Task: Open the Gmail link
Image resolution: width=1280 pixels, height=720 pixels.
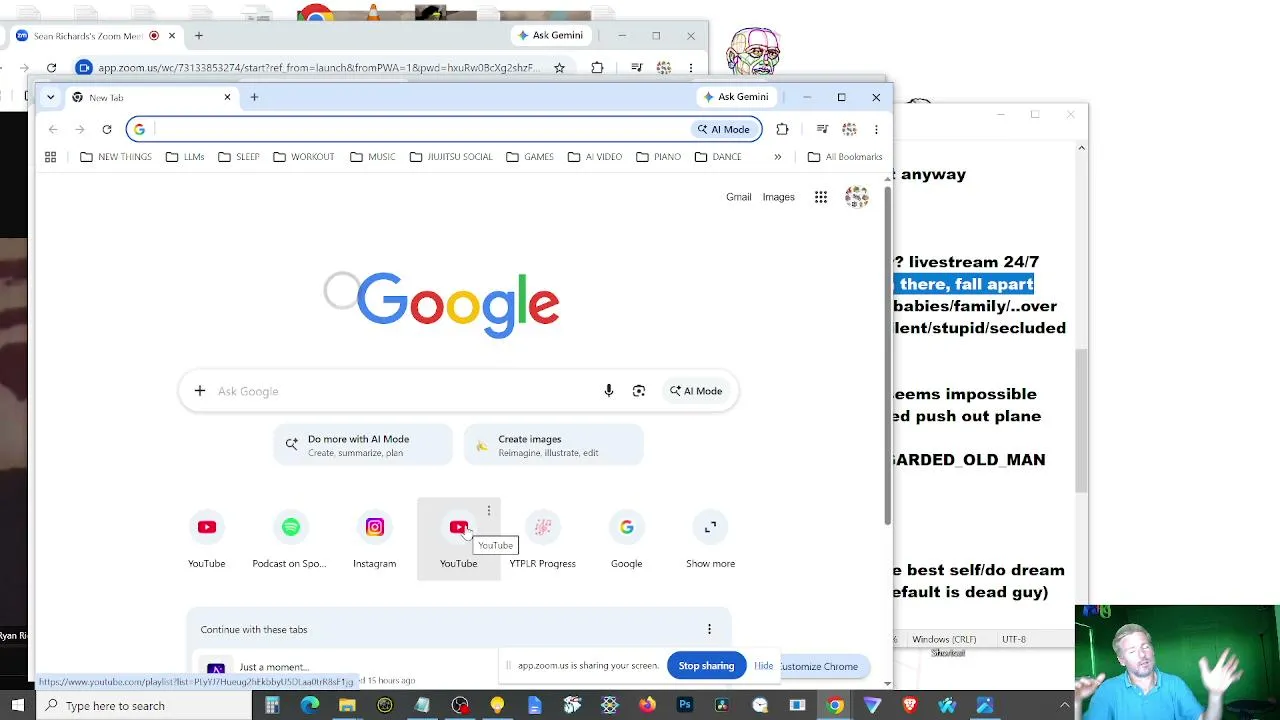Action: pos(739,197)
